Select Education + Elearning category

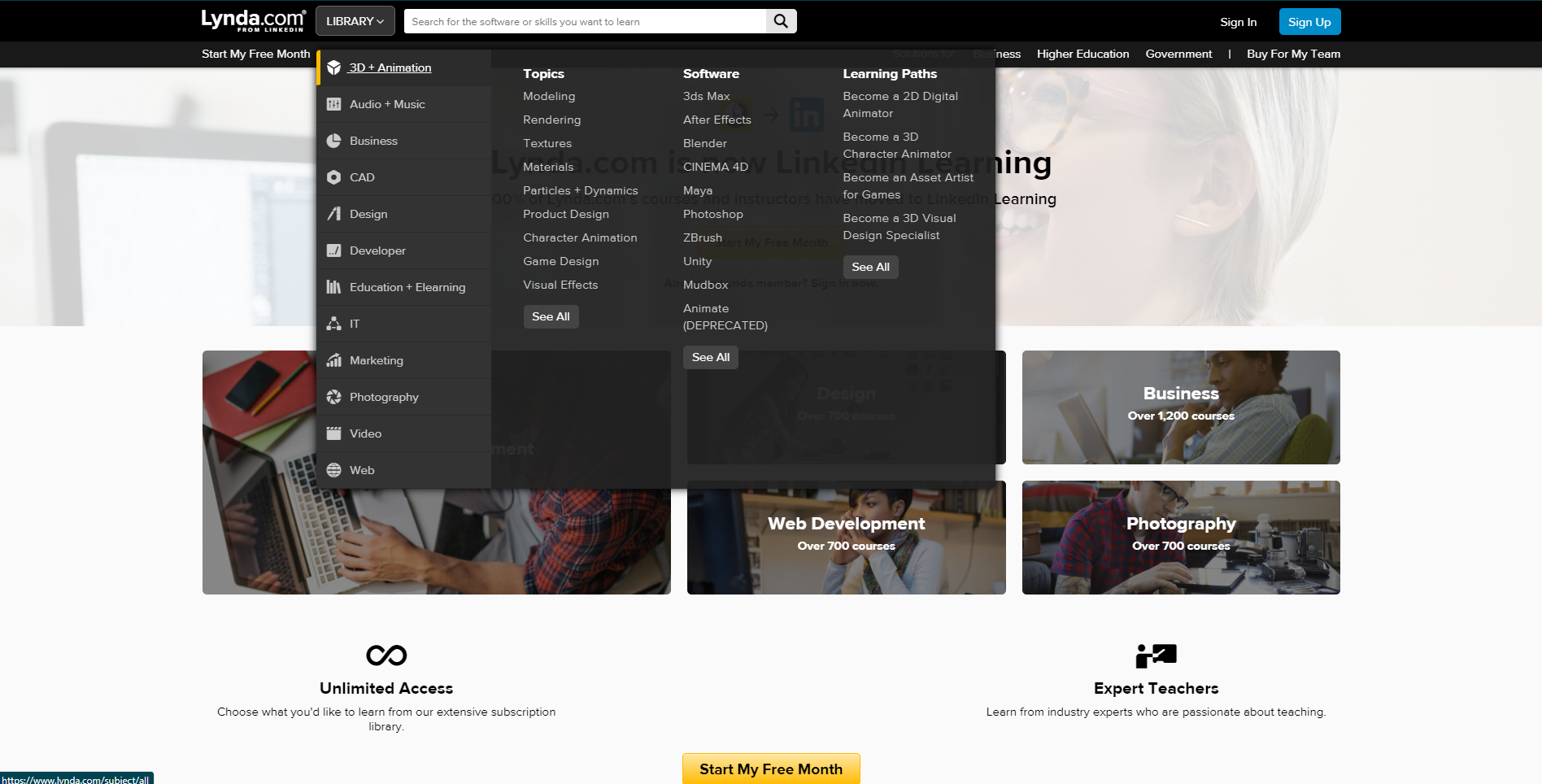[x=403, y=287]
